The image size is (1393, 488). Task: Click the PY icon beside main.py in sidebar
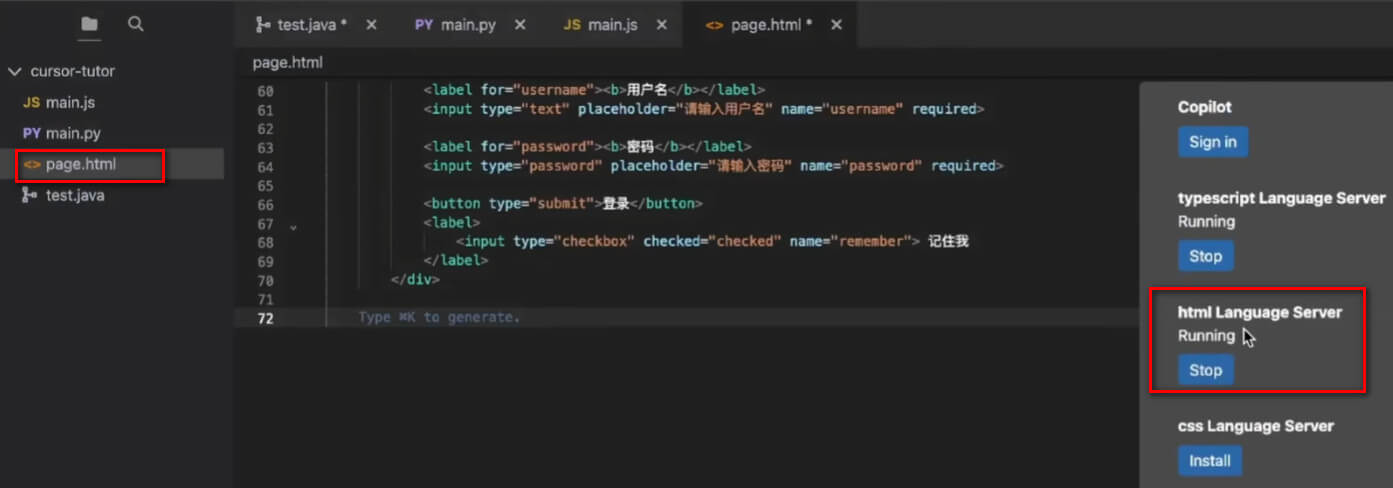[x=31, y=133]
